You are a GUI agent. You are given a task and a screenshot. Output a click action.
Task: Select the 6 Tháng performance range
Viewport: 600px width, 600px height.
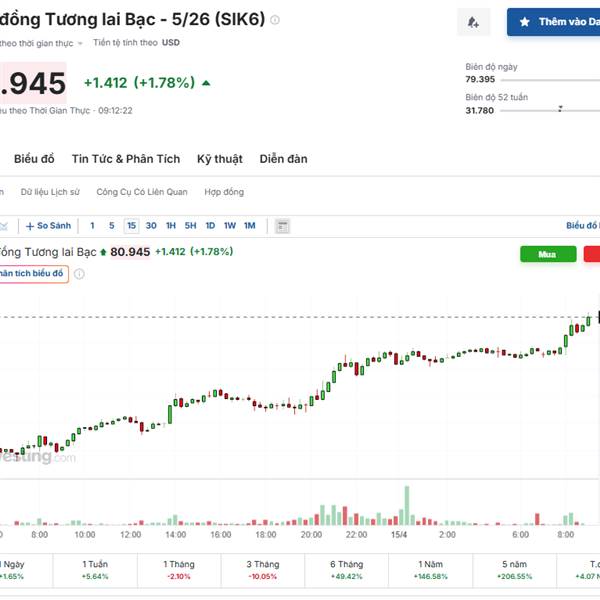click(347, 570)
